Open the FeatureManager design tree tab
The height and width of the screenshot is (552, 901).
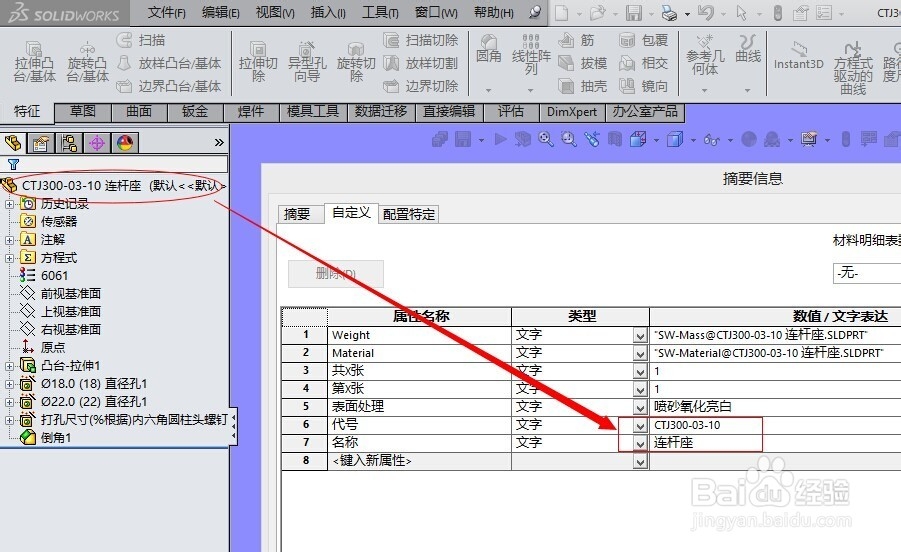coord(13,142)
